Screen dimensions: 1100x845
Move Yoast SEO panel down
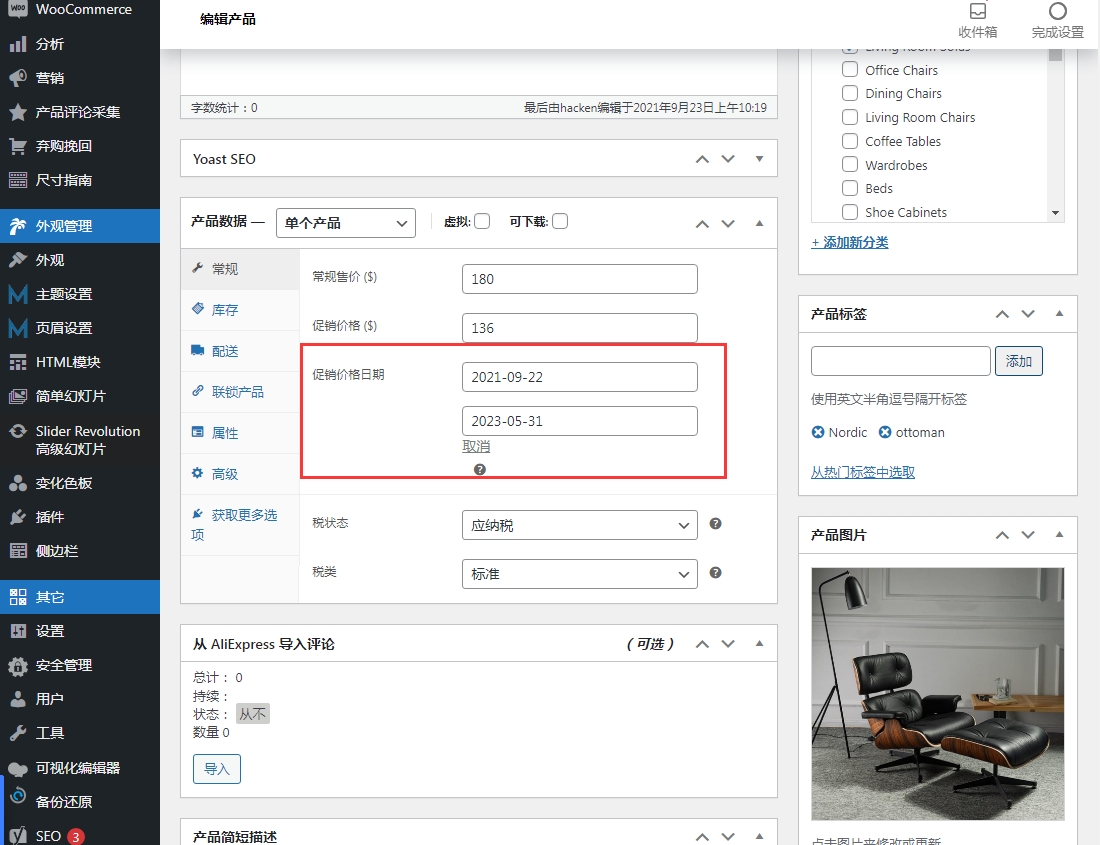(x=728, y=159)
